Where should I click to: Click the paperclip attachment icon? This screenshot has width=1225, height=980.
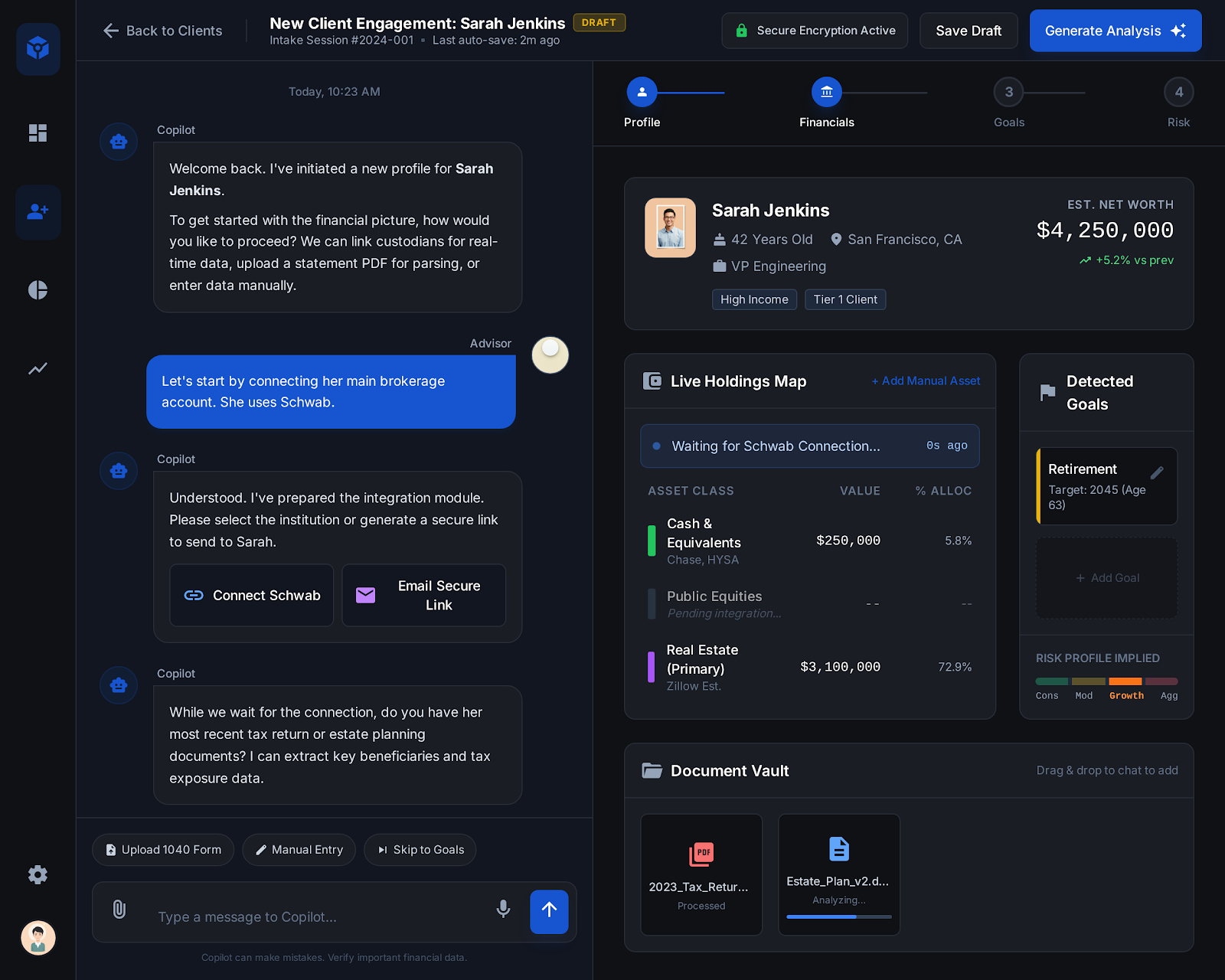point(119,910)
